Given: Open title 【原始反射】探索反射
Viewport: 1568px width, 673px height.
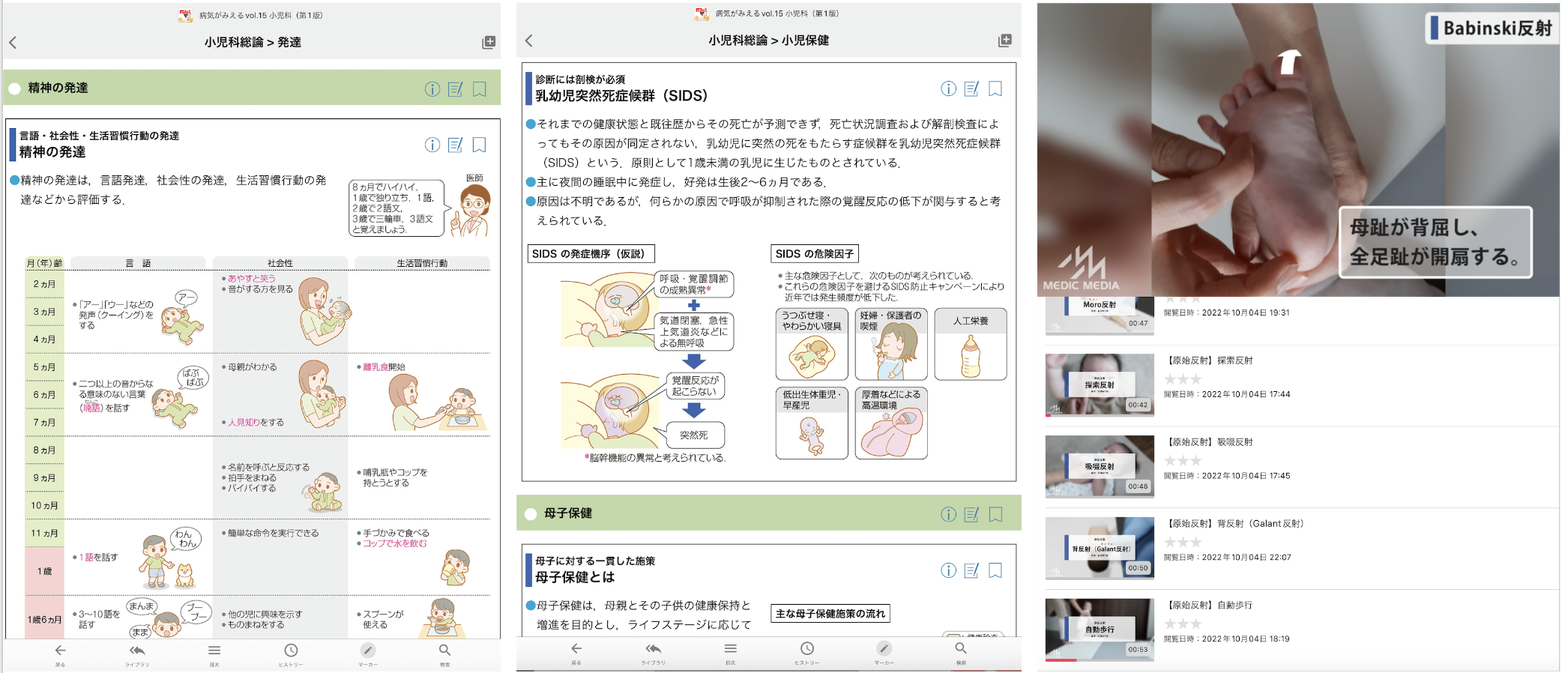Looking at the screenshot, I should [1208, 360].
